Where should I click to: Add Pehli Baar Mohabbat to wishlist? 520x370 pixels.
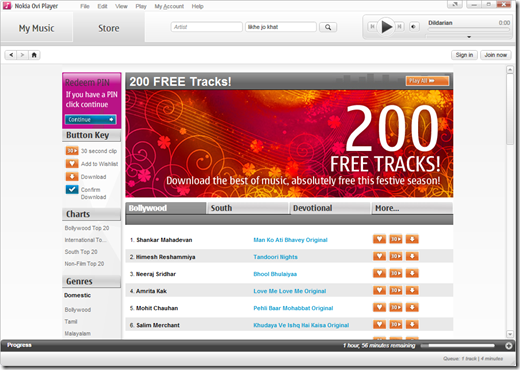[x=379, y=307]
